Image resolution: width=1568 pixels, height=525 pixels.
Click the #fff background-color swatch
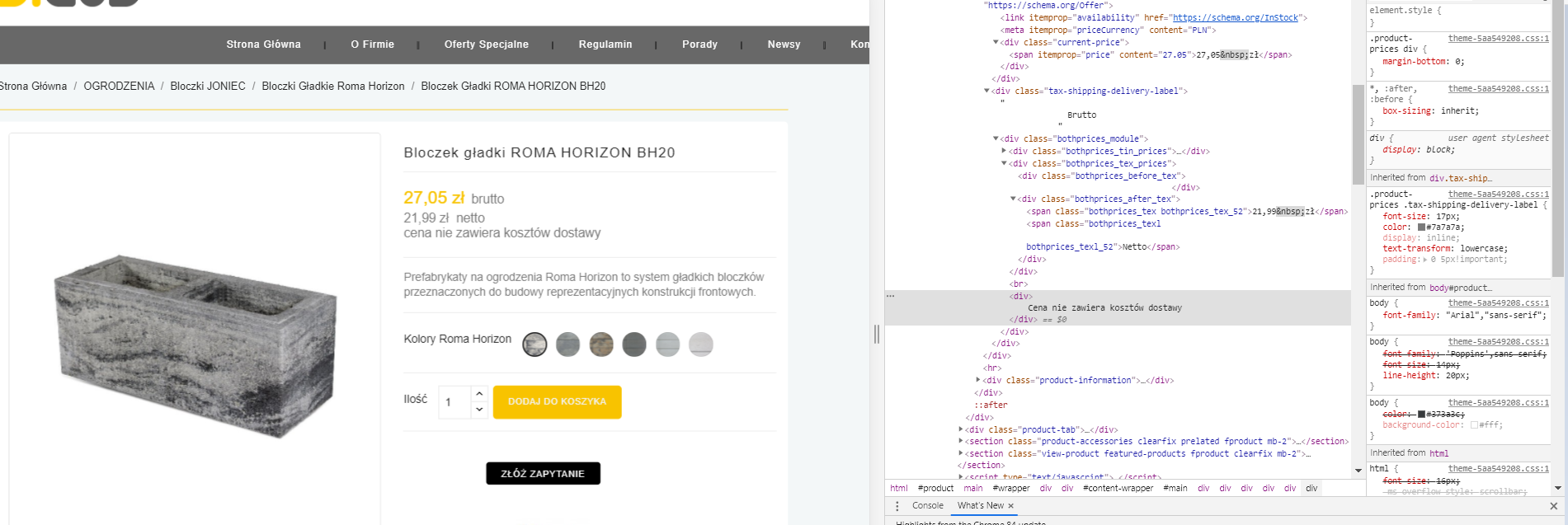(x=1474, y=425)
